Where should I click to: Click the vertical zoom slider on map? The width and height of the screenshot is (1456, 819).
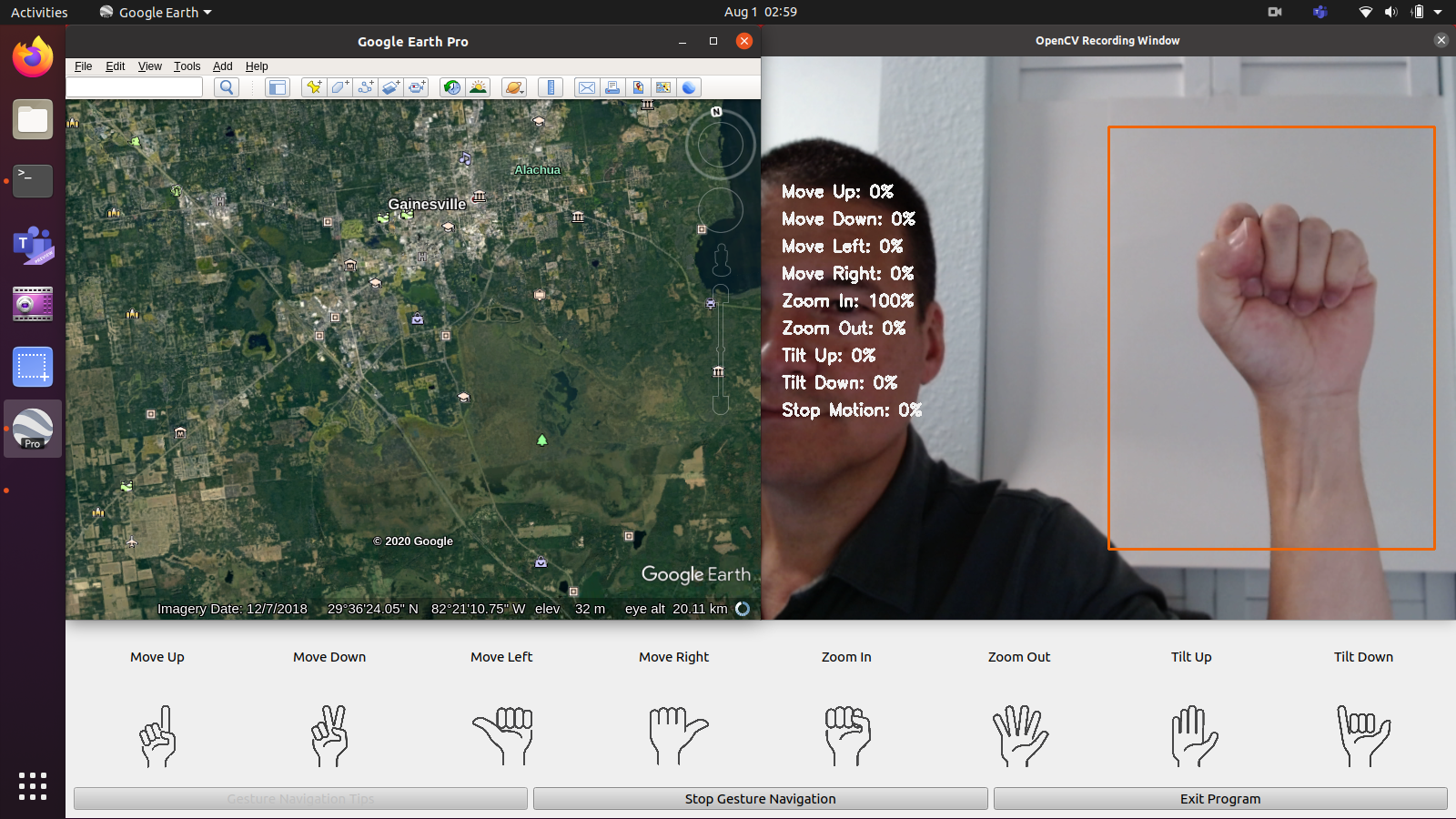721,350
